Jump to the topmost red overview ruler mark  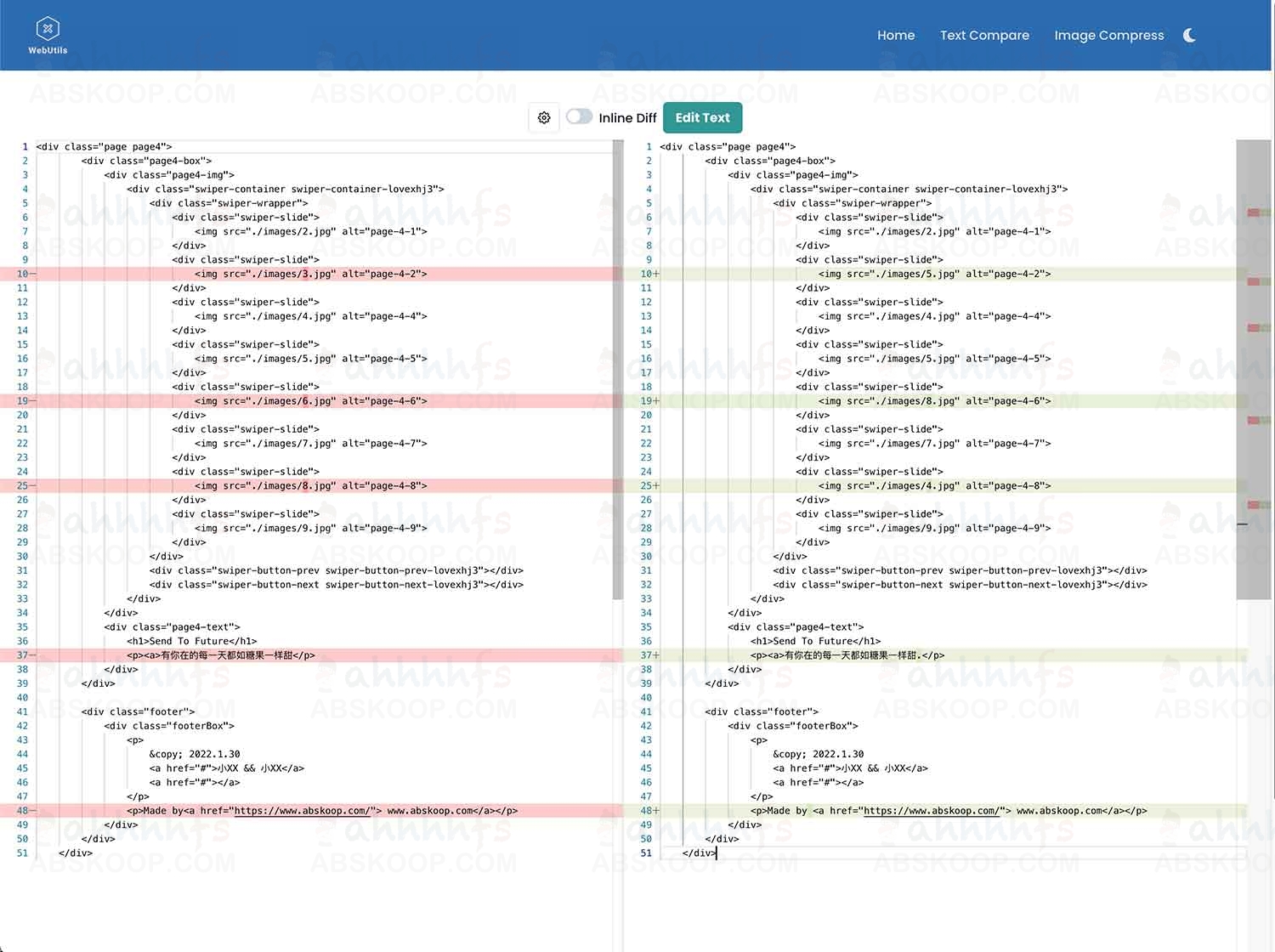tap(1253, 212)
